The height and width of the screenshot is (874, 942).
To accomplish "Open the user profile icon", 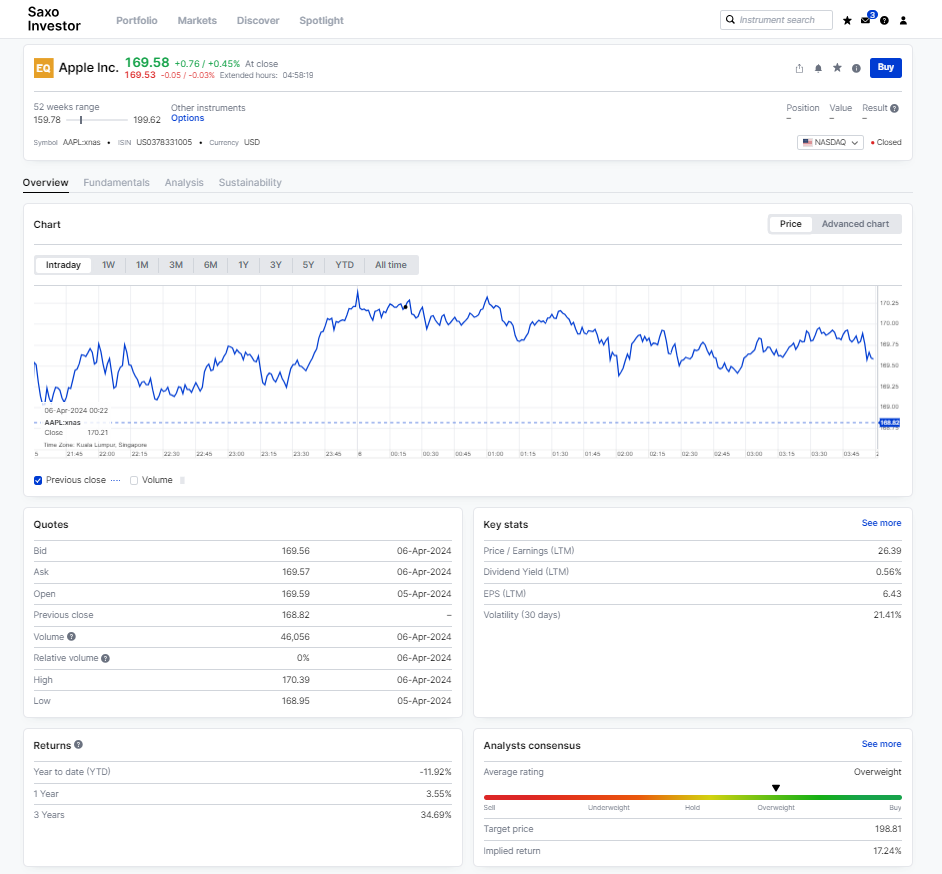I will pyautogui.click(x=903, y=20).
